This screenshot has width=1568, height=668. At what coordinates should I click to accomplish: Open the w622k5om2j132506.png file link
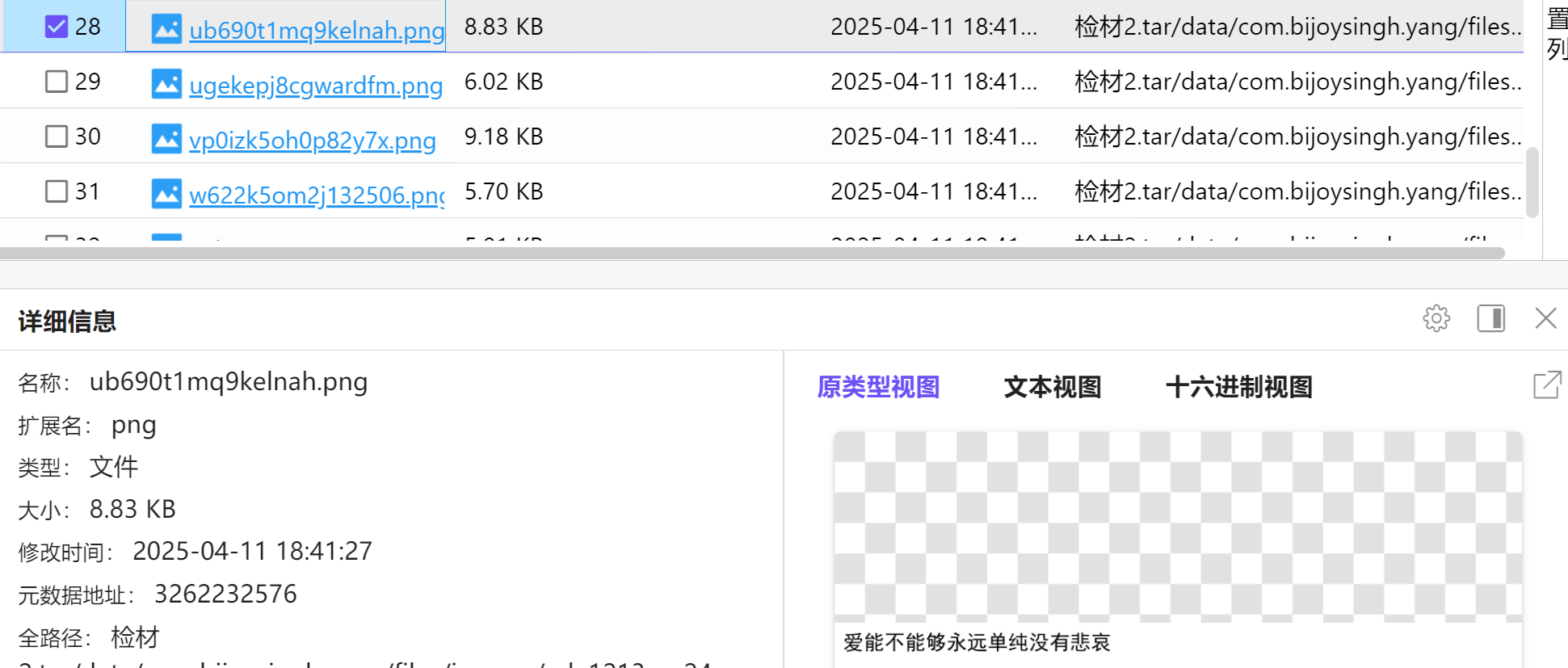tap(316, 195)
